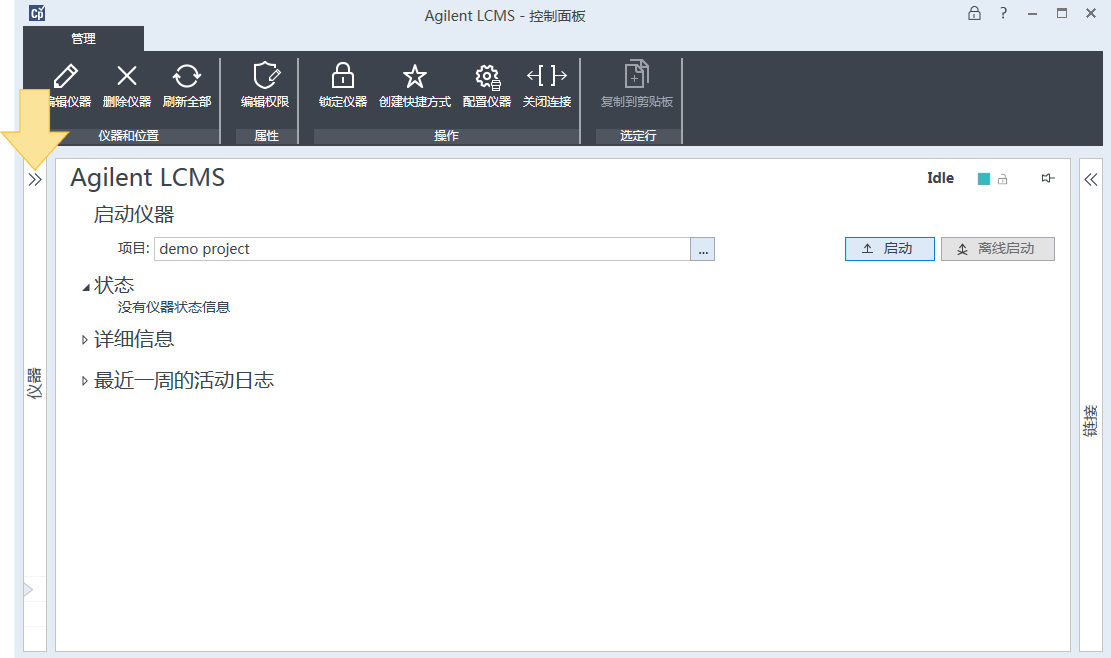Click the teal Idle status square
1111x658 pixels.
coord(983,179)
